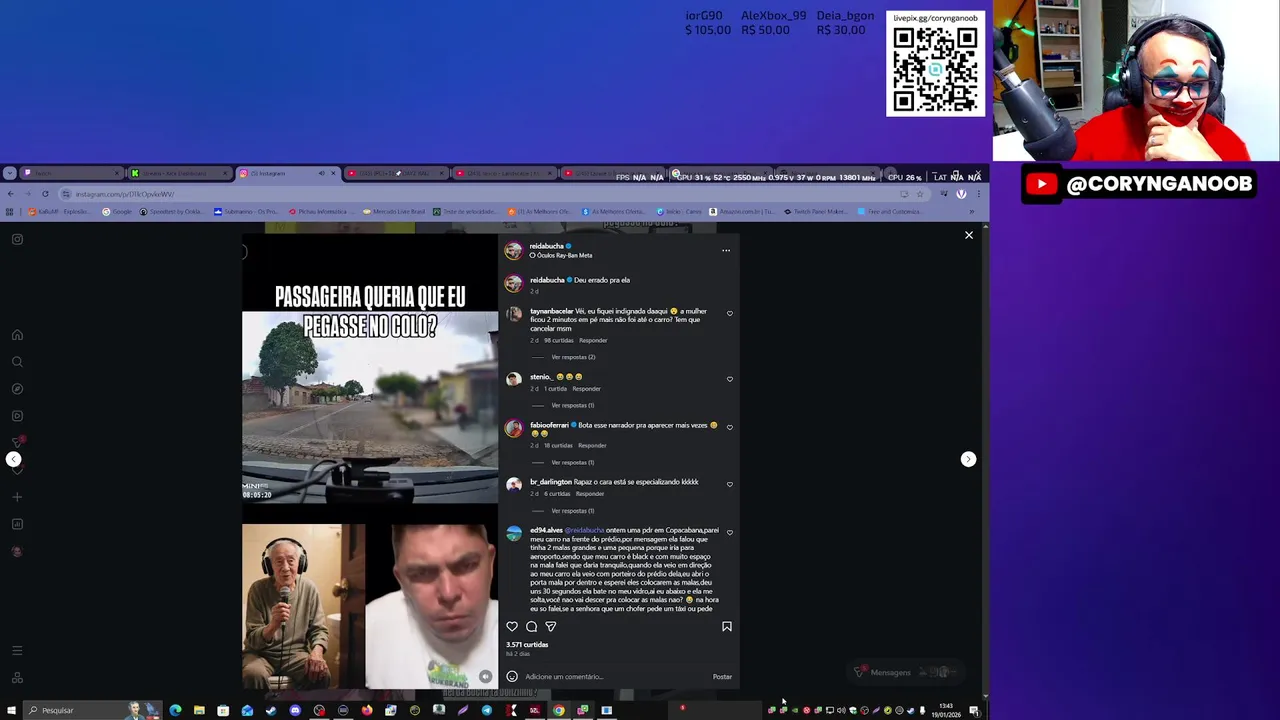Close the Instagram post overlay
The width and height of the screenshot is (1280, 720).
pyautogui.click(x=968, y=235)
